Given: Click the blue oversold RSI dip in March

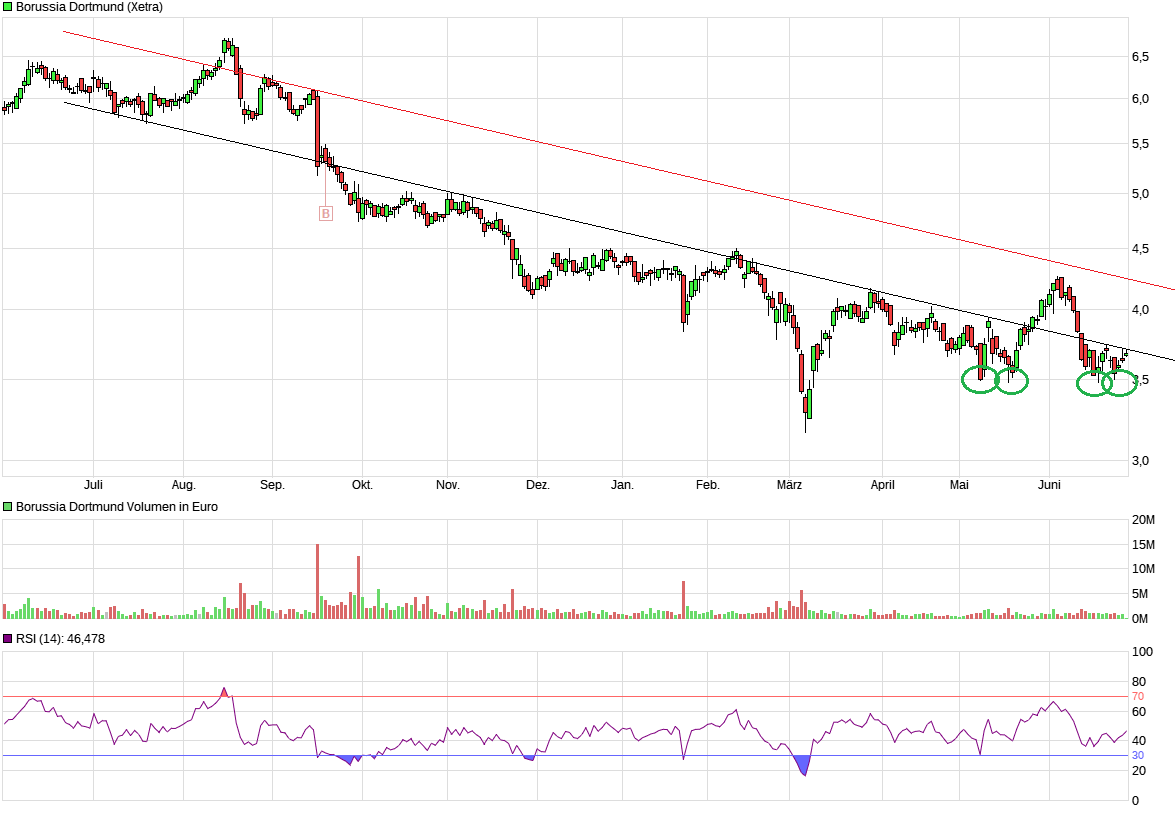Looking at the screenshot, I should [x=803, y=766].
